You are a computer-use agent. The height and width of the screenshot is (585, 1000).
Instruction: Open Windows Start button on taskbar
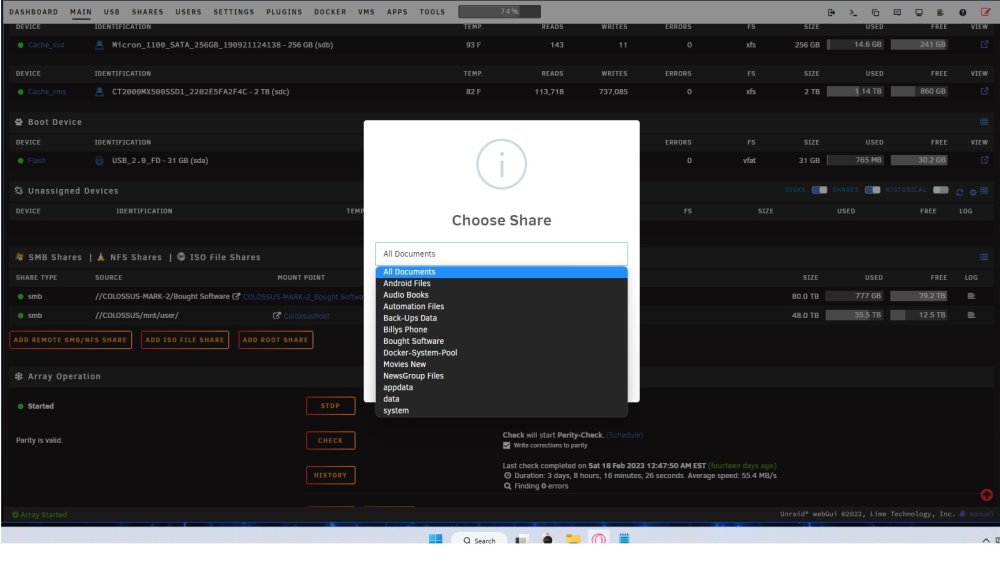pyautogui.click(x=436, y=540)
